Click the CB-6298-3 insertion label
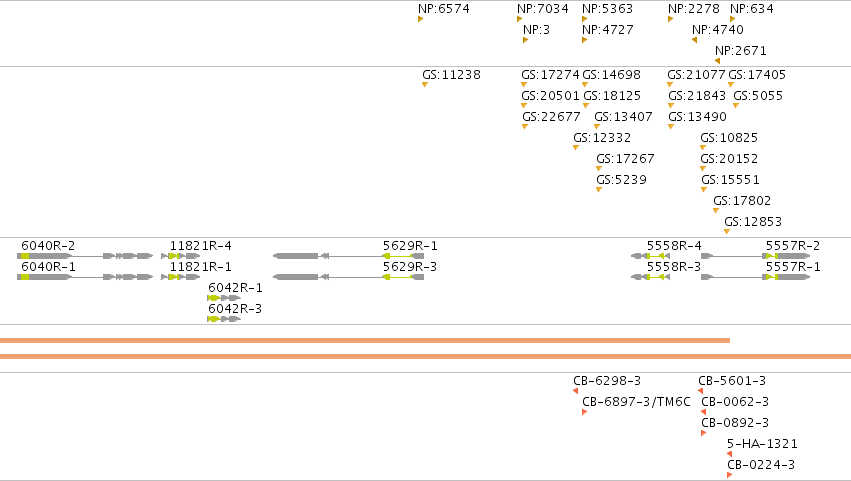 pos(607,381)
